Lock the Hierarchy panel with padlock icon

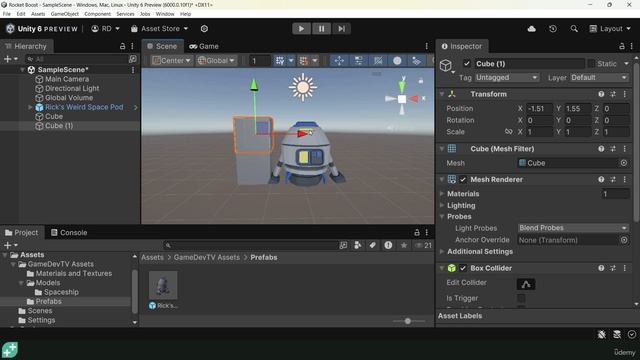122,46
